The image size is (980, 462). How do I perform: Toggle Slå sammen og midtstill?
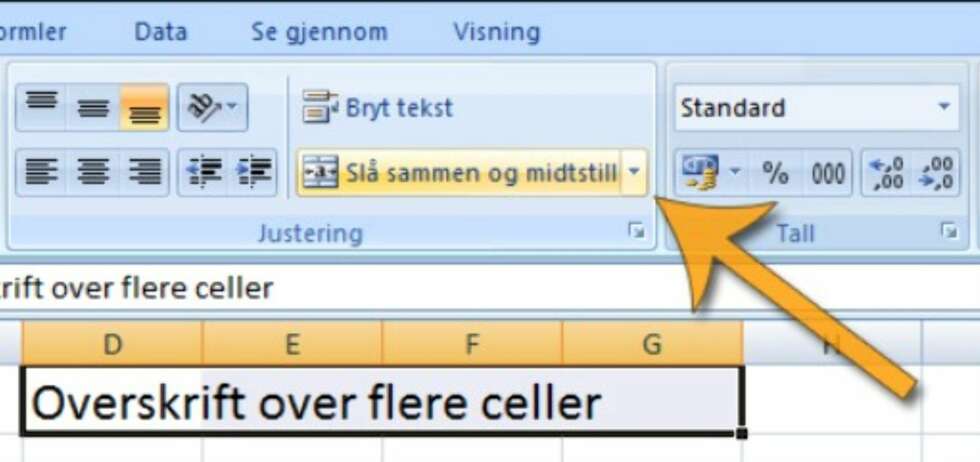[459, 172]
